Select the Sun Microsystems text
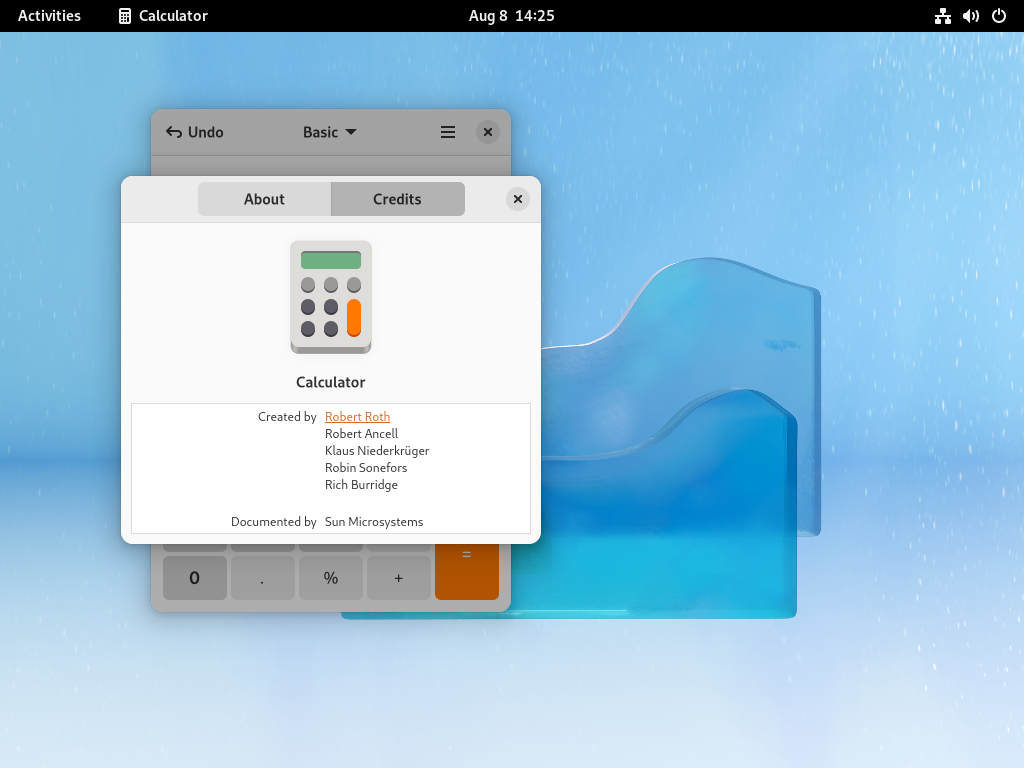 point(374,522)
